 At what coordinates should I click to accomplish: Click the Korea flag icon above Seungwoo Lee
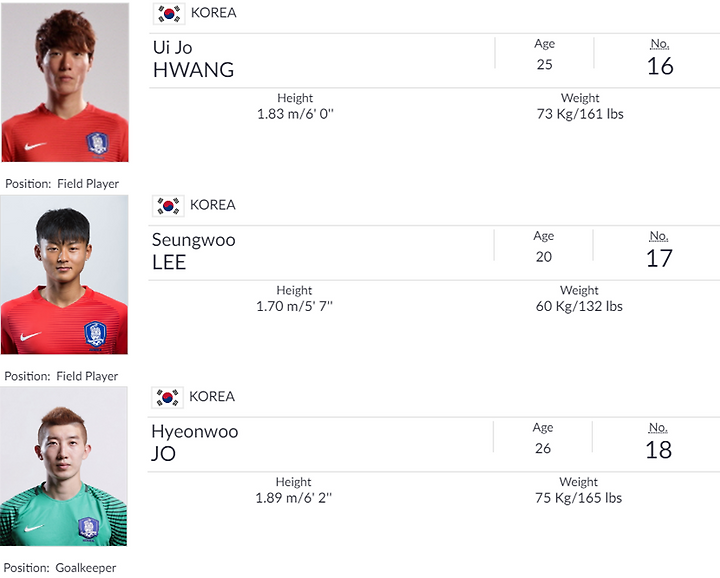[168, 206]
